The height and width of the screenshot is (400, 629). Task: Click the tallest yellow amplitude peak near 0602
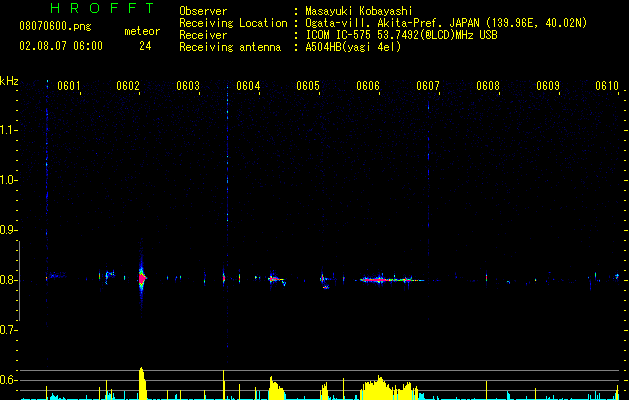tap(142, 383)
